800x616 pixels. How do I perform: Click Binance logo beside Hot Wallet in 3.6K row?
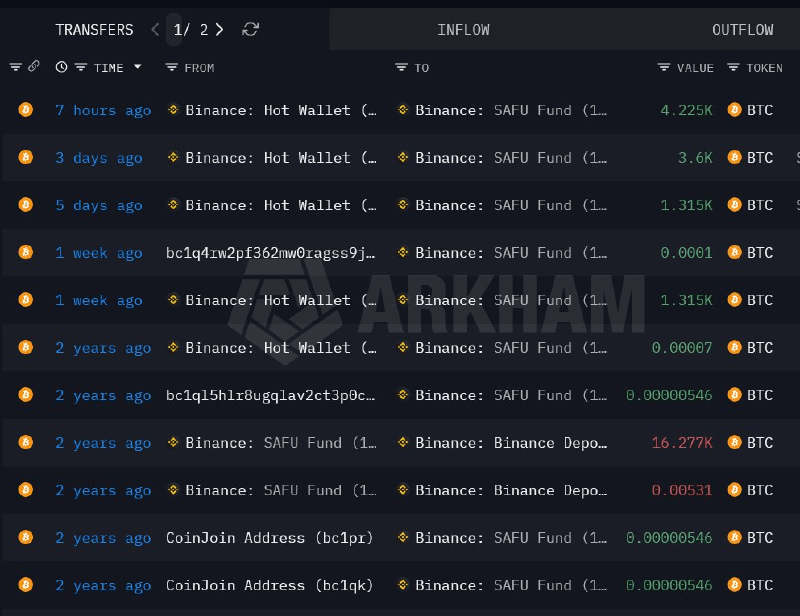point(173,157)
